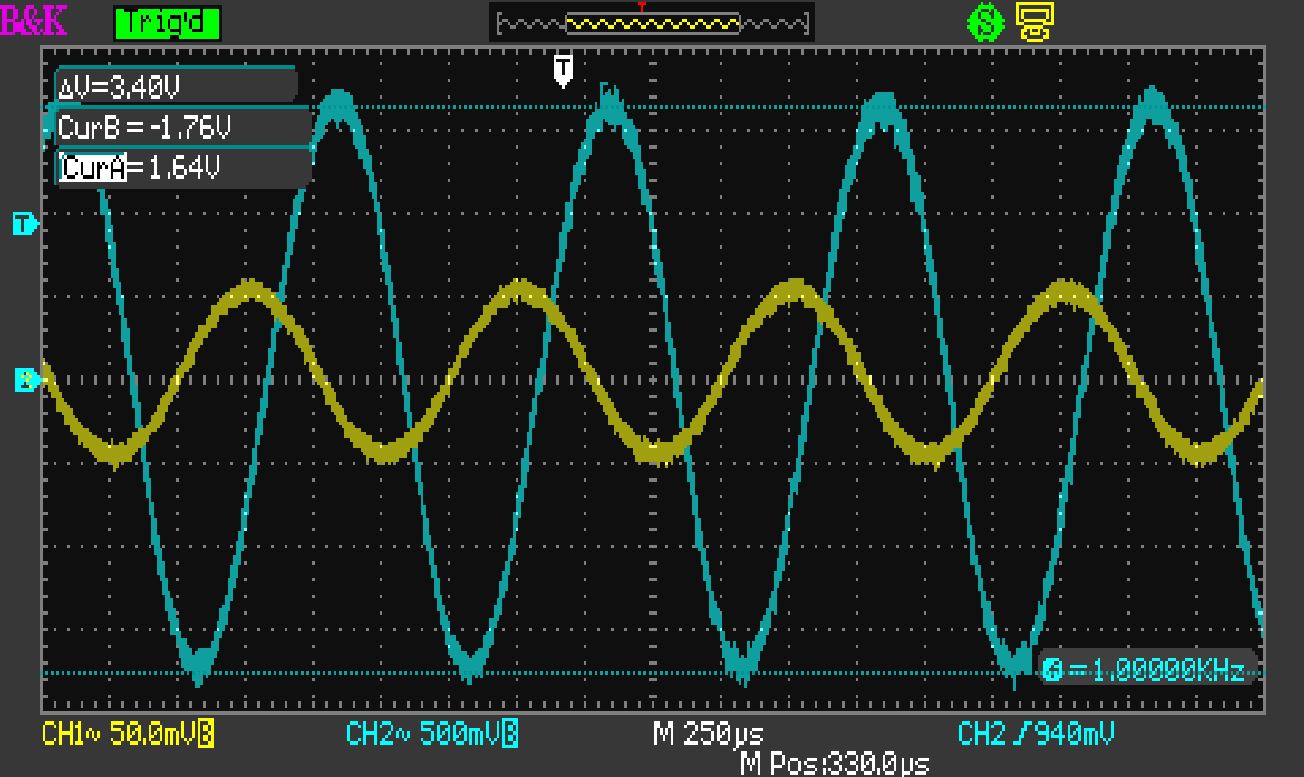Click the green circular S icon
Screen dimensions: 1304x777
point(985,23)
